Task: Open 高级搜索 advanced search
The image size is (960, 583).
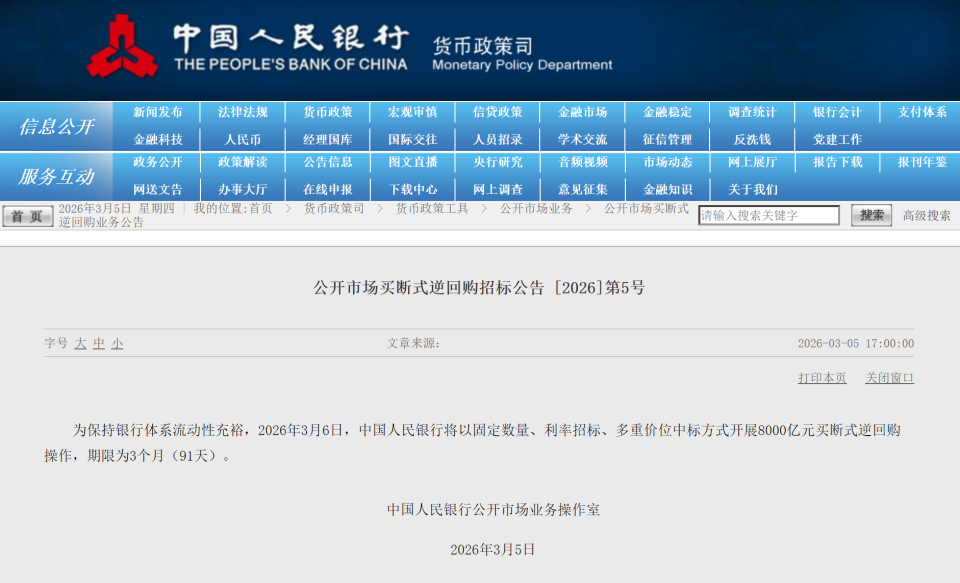Action: coord(926,214)
